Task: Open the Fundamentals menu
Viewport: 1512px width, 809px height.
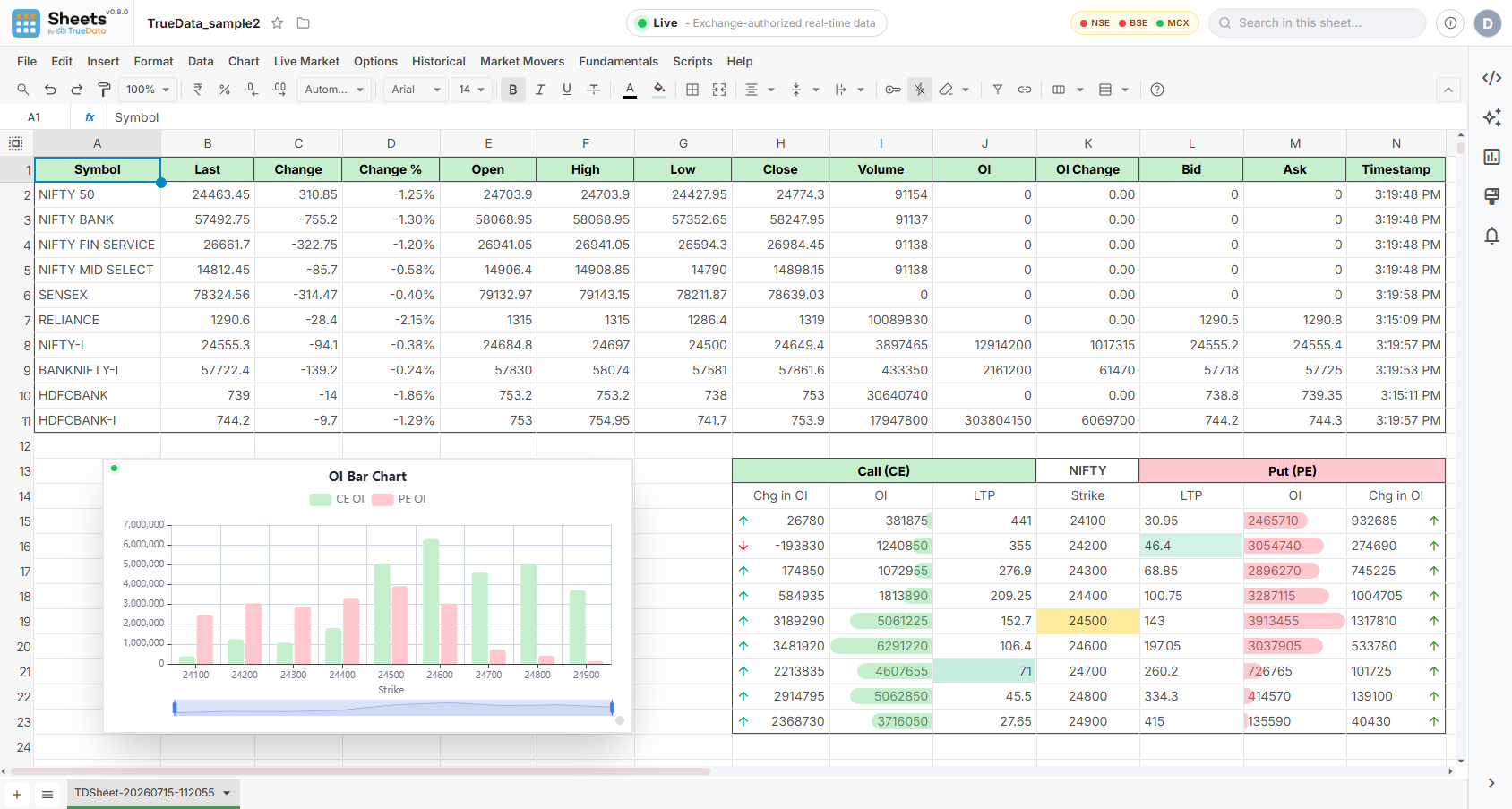Action: pos(618,62)
